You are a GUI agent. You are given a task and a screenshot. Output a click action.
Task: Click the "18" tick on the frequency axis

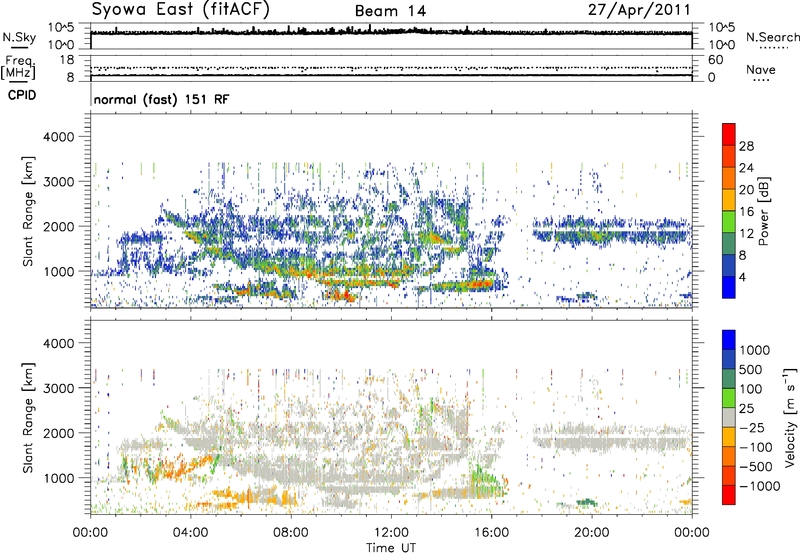[67, 60]
